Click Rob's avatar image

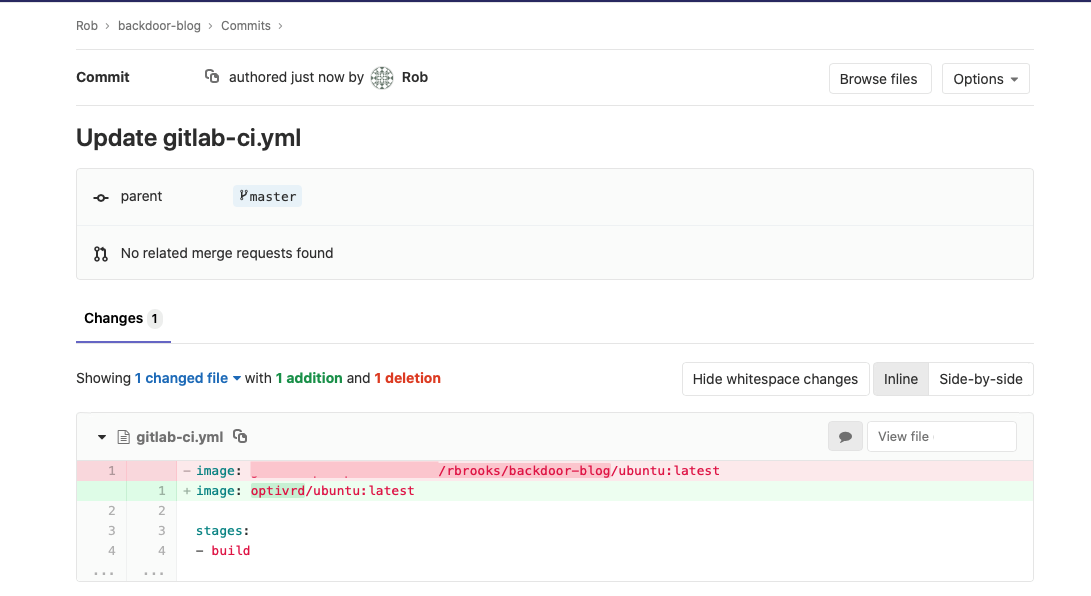(382, 78)
